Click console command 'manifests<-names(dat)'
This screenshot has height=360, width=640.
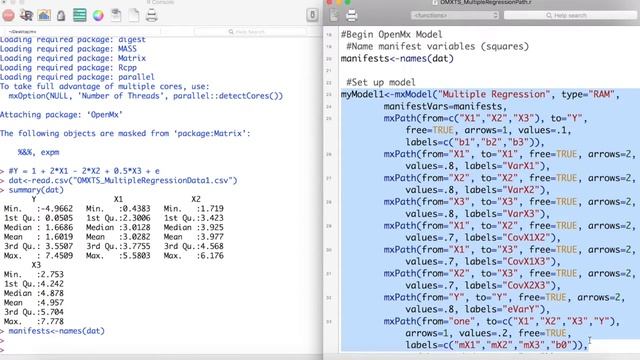(57, 331)
